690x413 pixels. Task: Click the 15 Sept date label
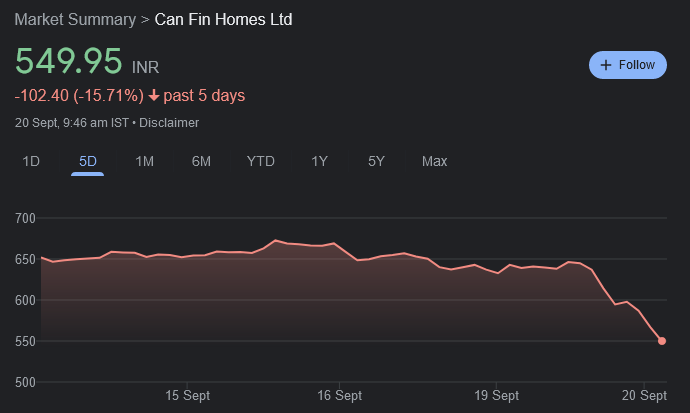tap(187, 396)
